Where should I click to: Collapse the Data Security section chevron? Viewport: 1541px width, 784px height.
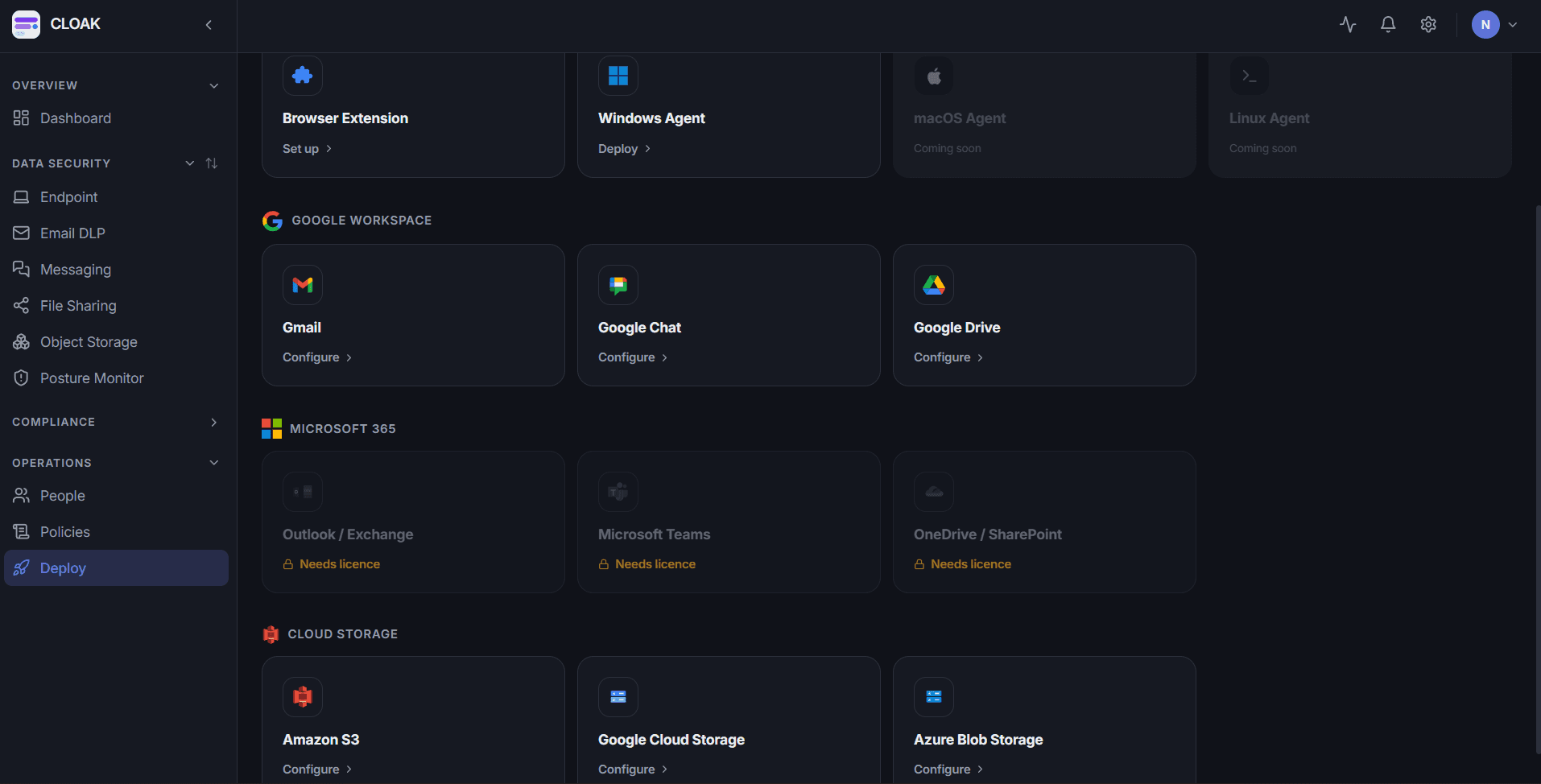point(190,163)
